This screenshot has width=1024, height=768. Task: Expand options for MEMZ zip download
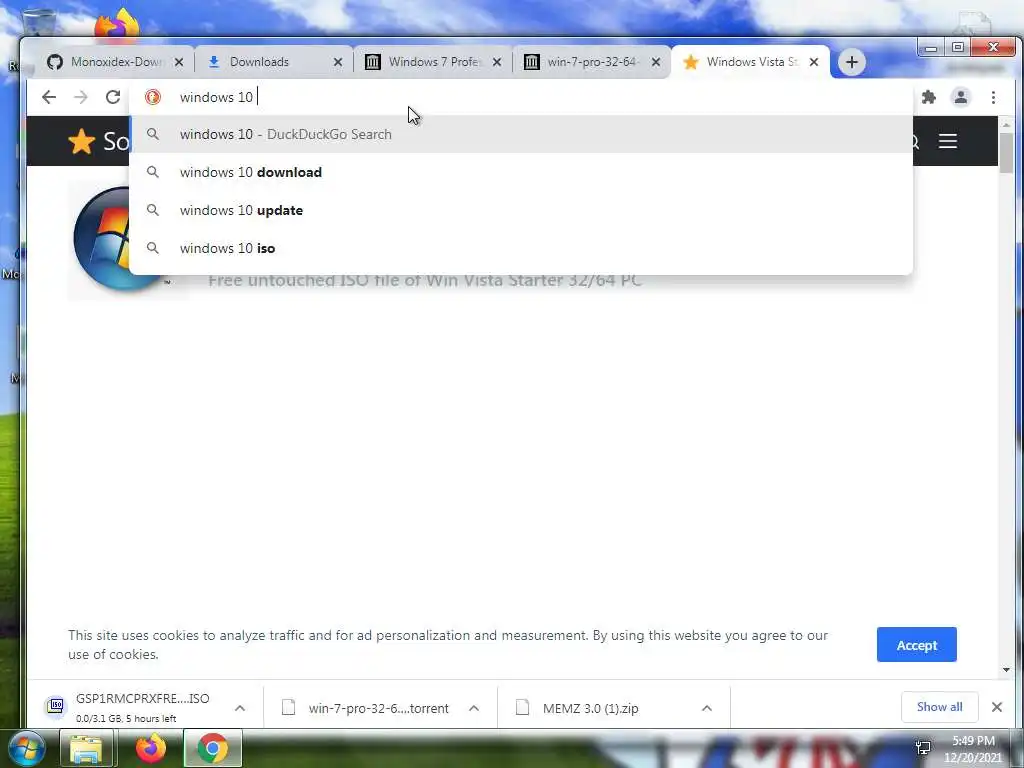(707, 708)
